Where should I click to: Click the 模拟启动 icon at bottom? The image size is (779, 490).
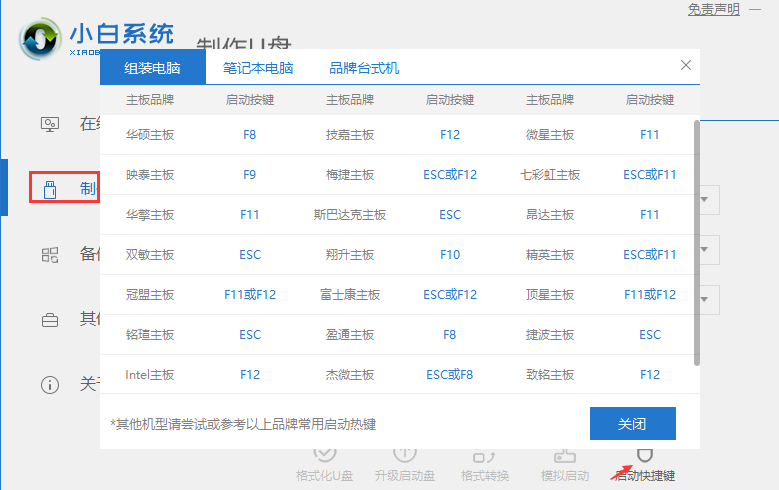tap(564, 455)
